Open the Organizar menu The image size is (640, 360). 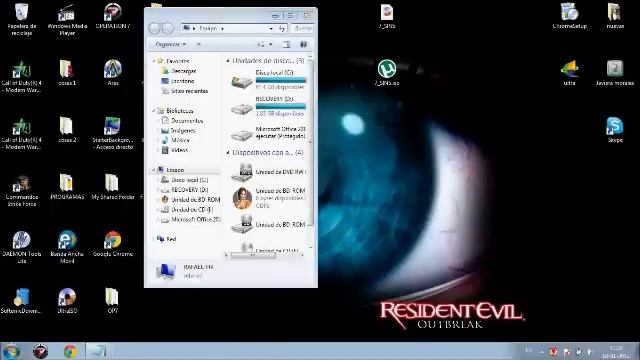click(x=171, y=44)
